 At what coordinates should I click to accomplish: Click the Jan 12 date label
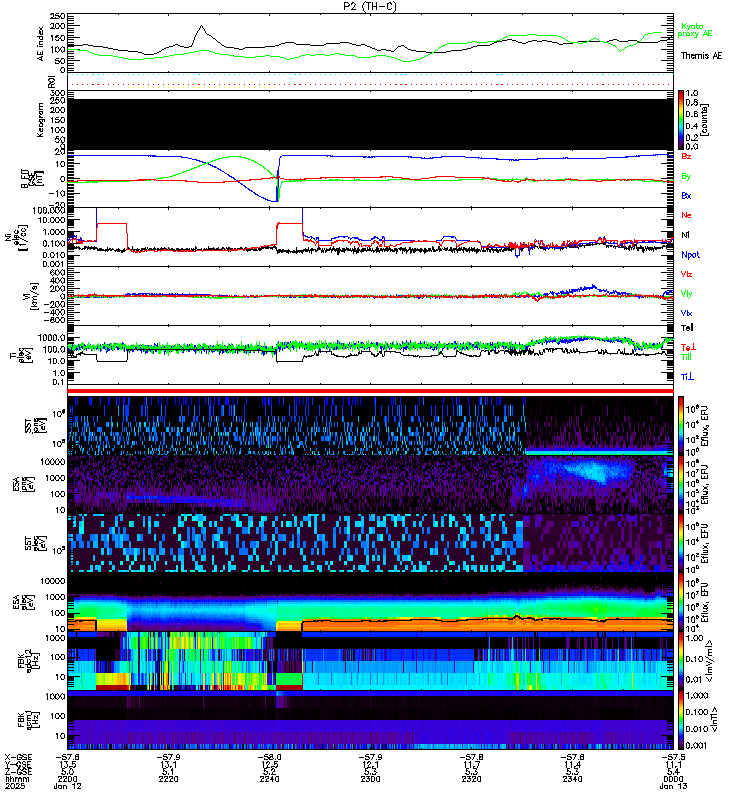coord(67,786)
